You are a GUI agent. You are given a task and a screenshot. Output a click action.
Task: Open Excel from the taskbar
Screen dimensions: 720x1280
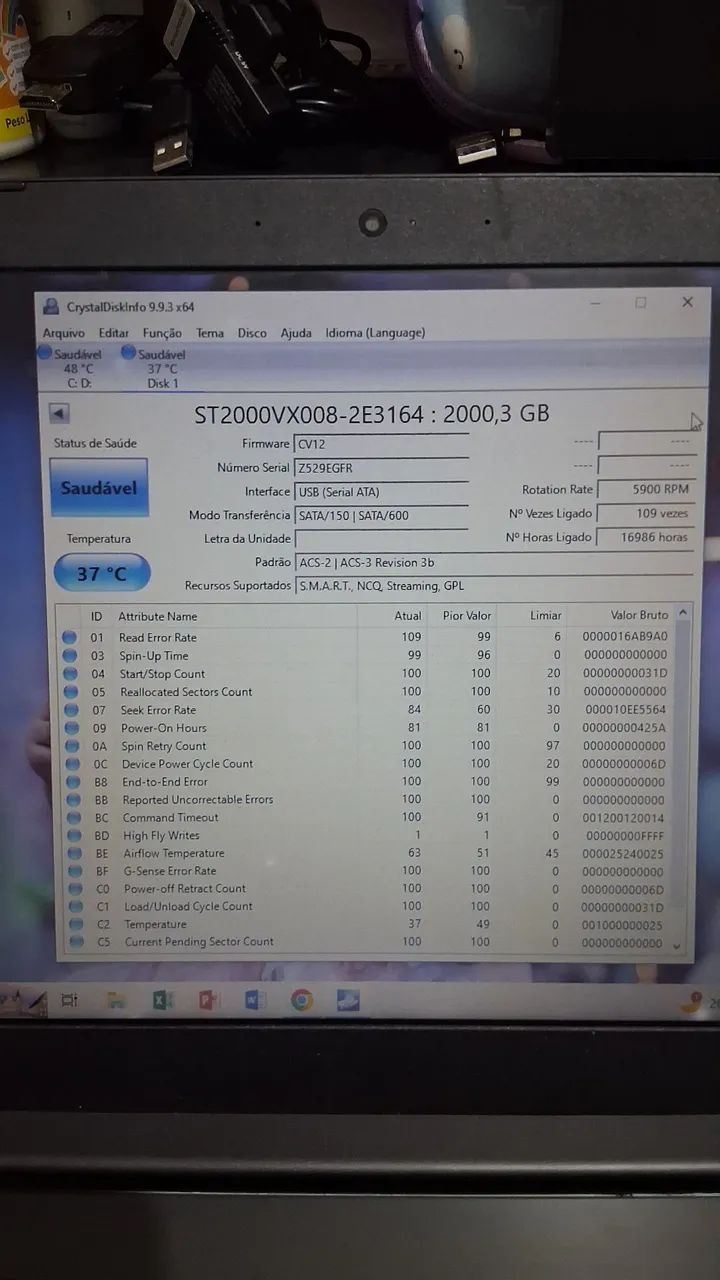(x=163, y=999)
